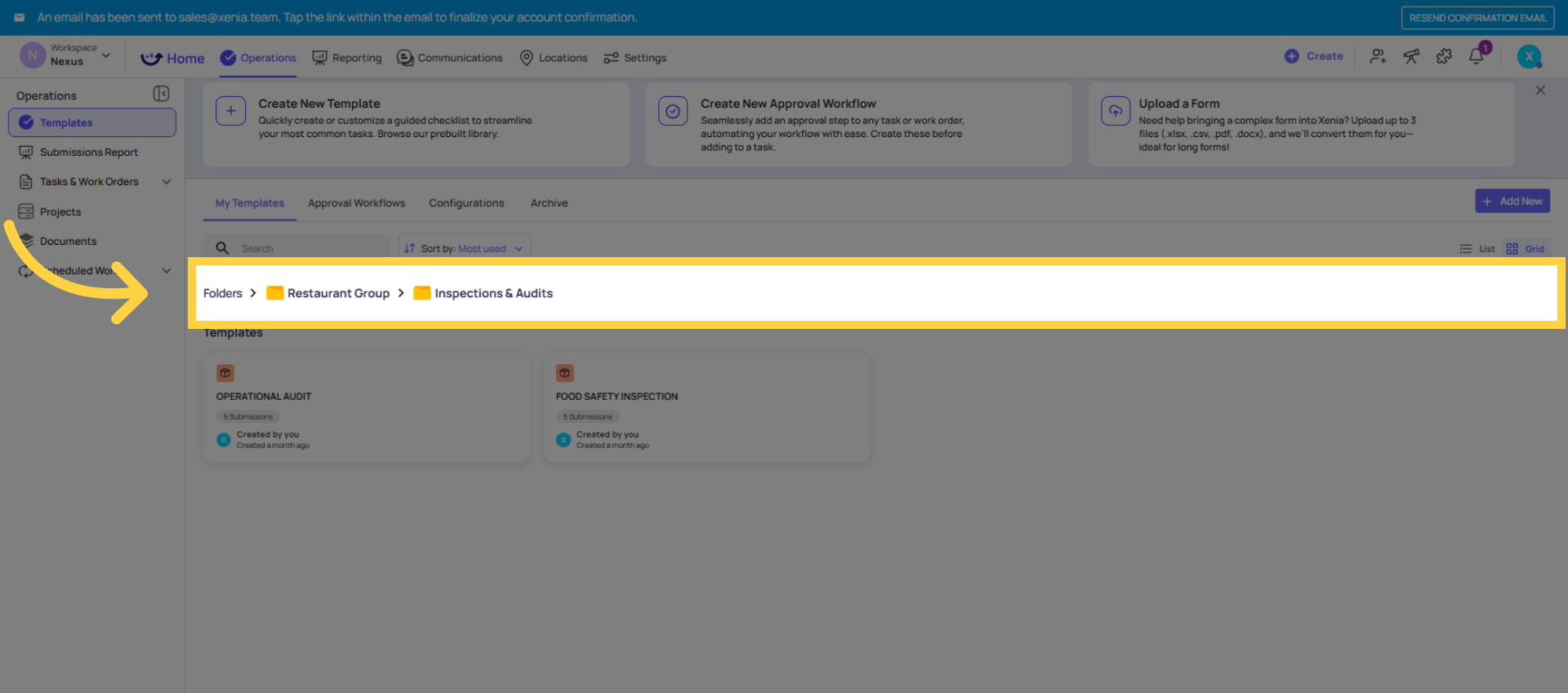Click Operational Audit 5 Submissions badge
The image size is (1568, 693).
[248, 416]
